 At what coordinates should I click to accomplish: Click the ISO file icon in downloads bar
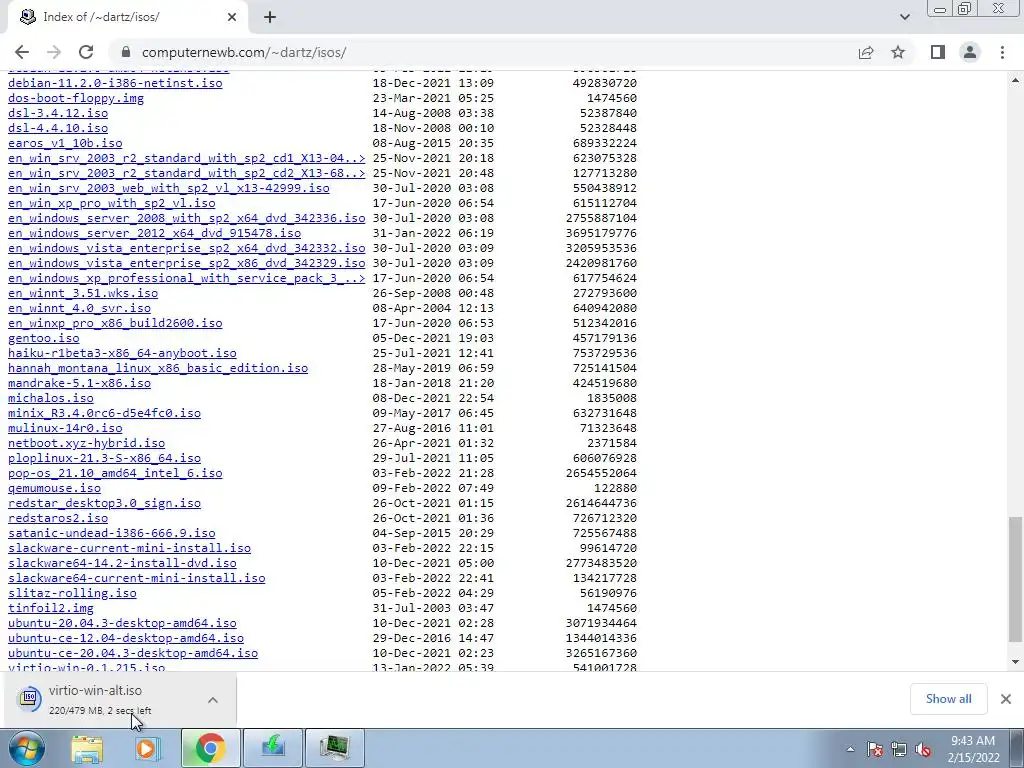(29, 699)
